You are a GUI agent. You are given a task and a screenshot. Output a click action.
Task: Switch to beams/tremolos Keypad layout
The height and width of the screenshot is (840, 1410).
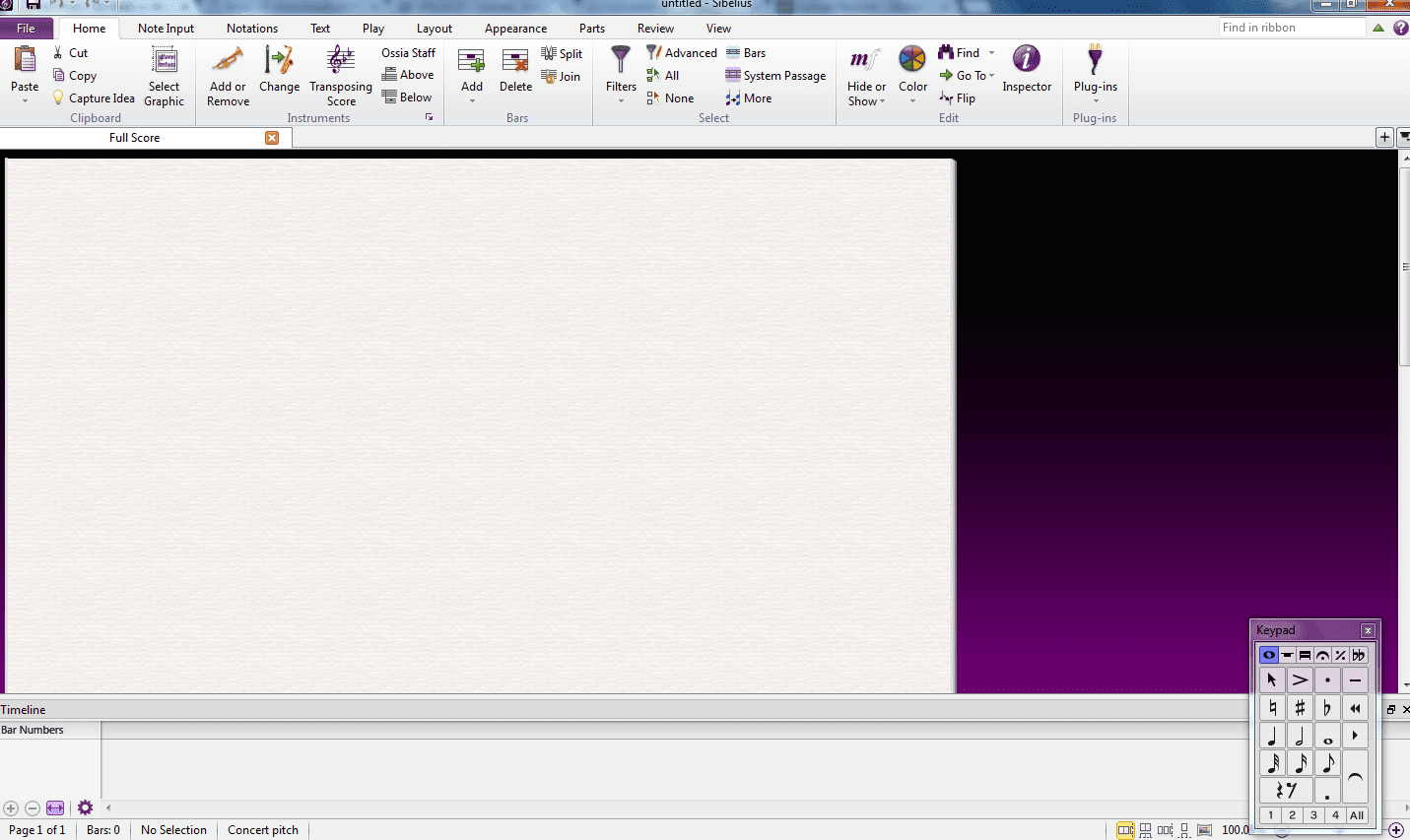tap(1305, 655)
